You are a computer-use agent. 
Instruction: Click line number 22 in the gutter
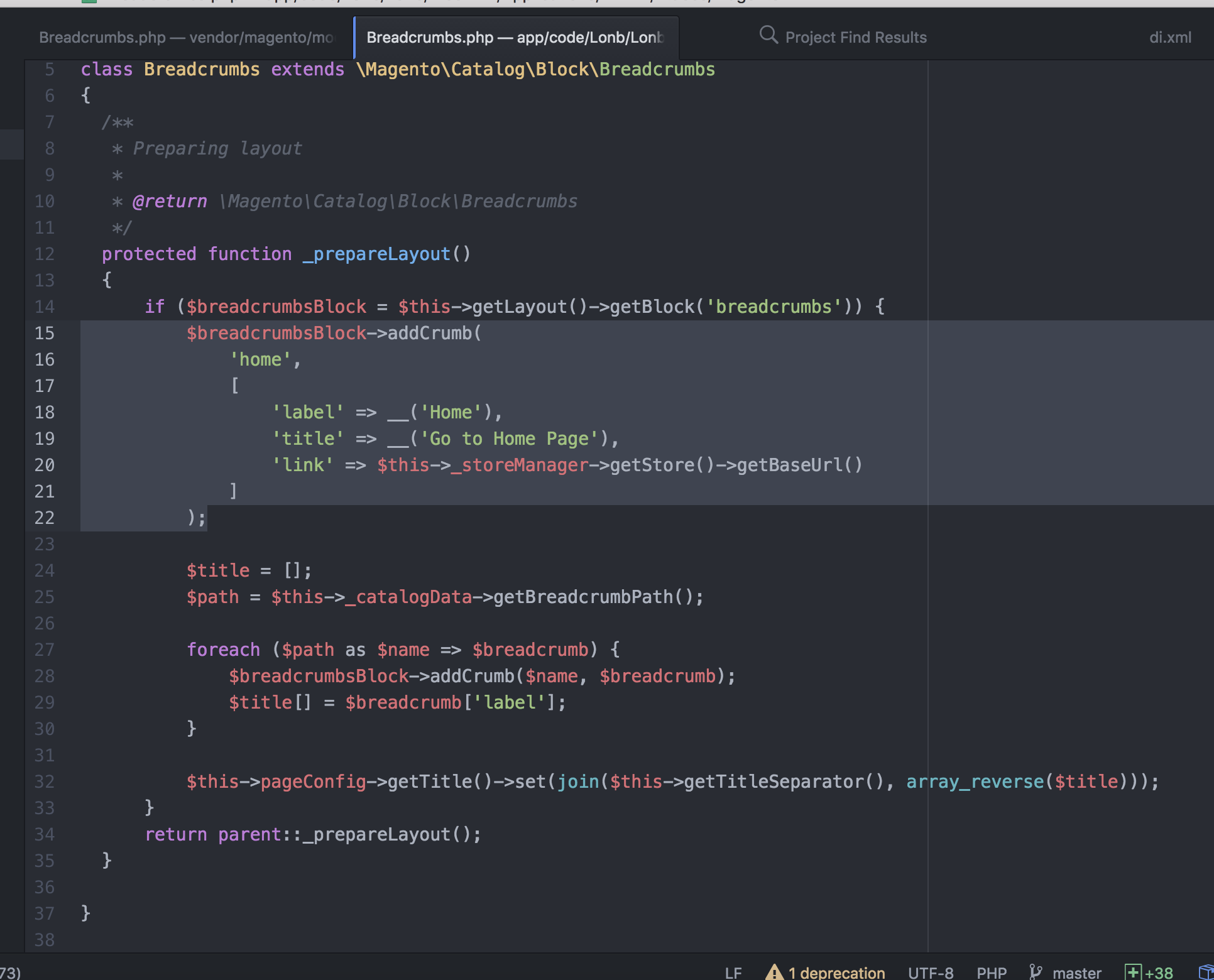[44, 518]
